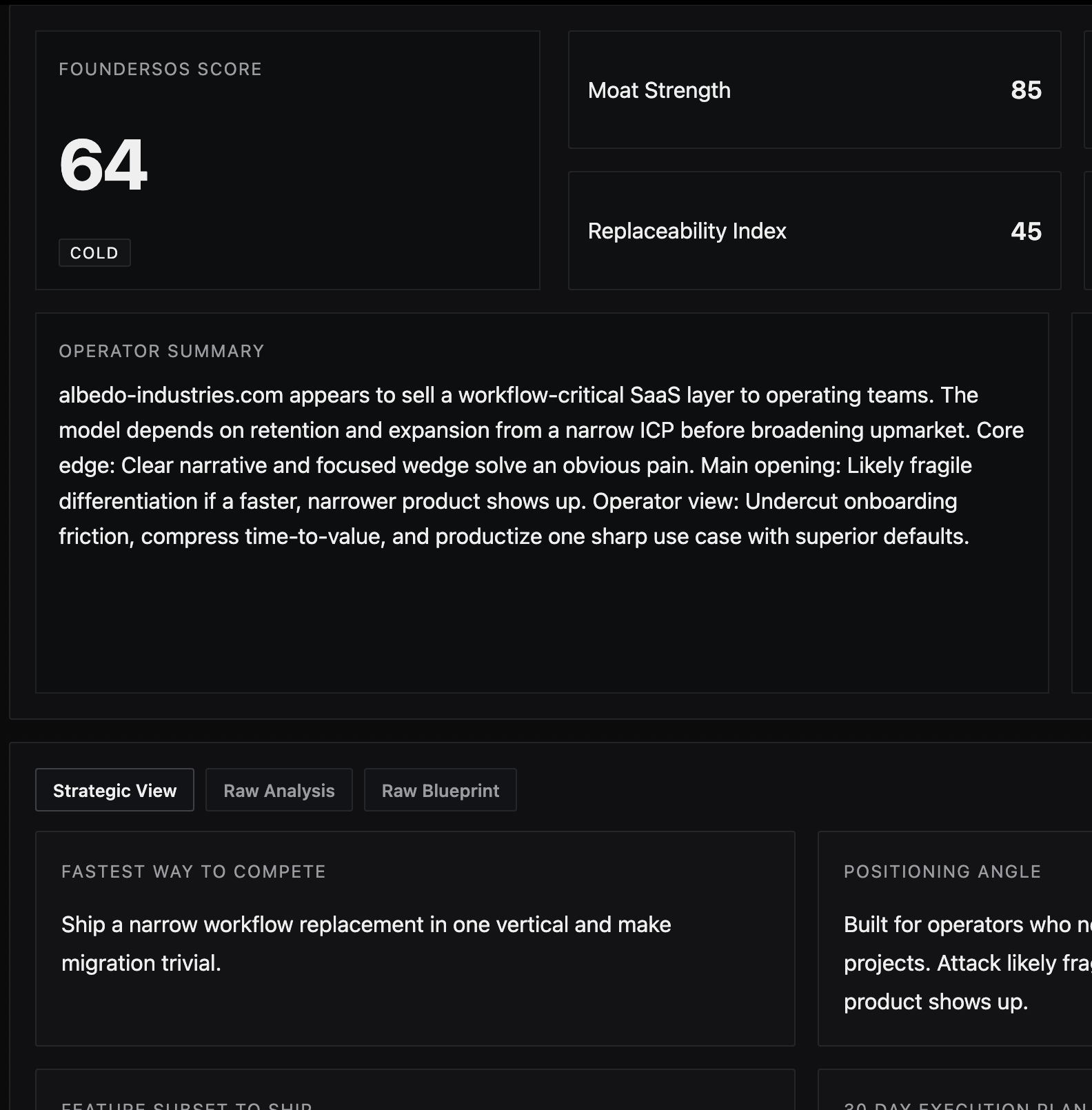Screen dimensions: 1092x1110
Task: Click the albedo-industries.com domain text
Action: (x=171, y=395)
